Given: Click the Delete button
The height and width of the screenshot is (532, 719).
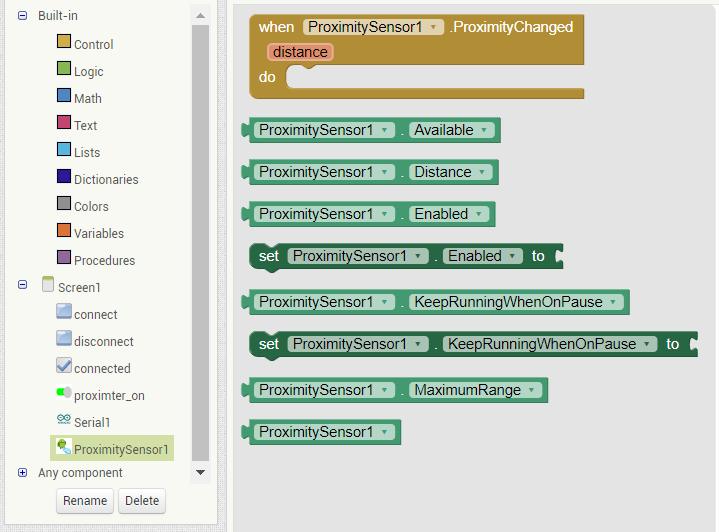Looking at the screenshot, I should pos(142,500).
